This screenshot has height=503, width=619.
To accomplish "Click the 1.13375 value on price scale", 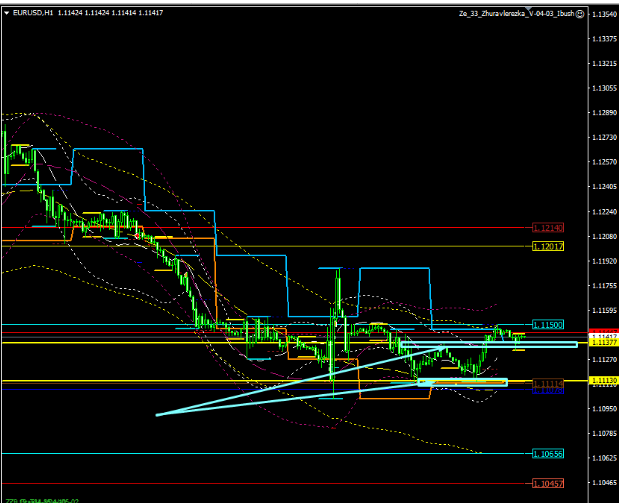I will click(x=604, y=39).
